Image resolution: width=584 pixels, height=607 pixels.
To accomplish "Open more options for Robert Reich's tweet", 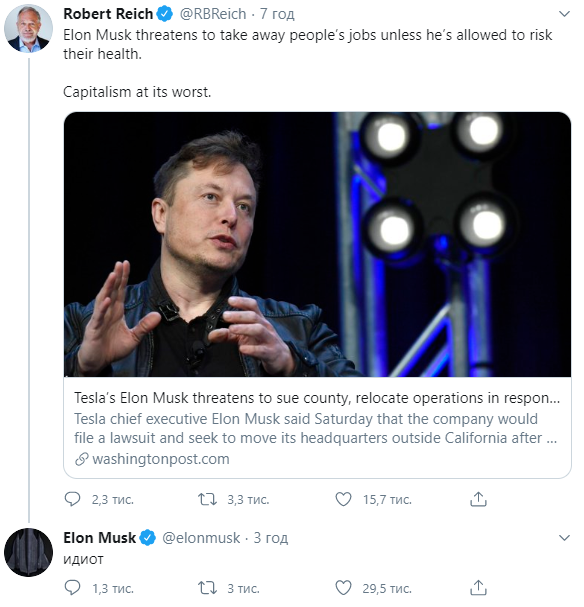I will click(x=565, y=14).
